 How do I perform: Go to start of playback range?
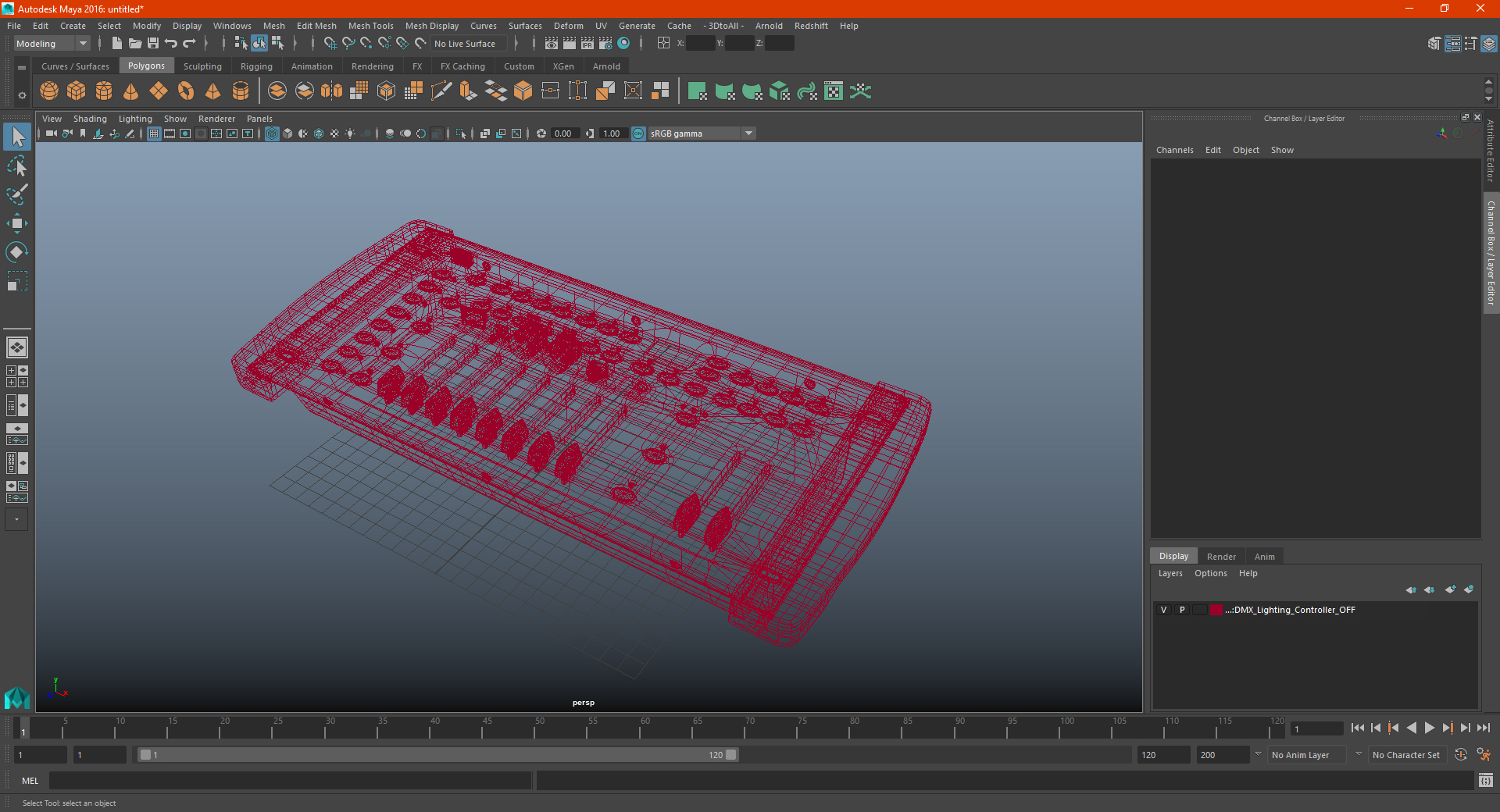[1358, 728]
